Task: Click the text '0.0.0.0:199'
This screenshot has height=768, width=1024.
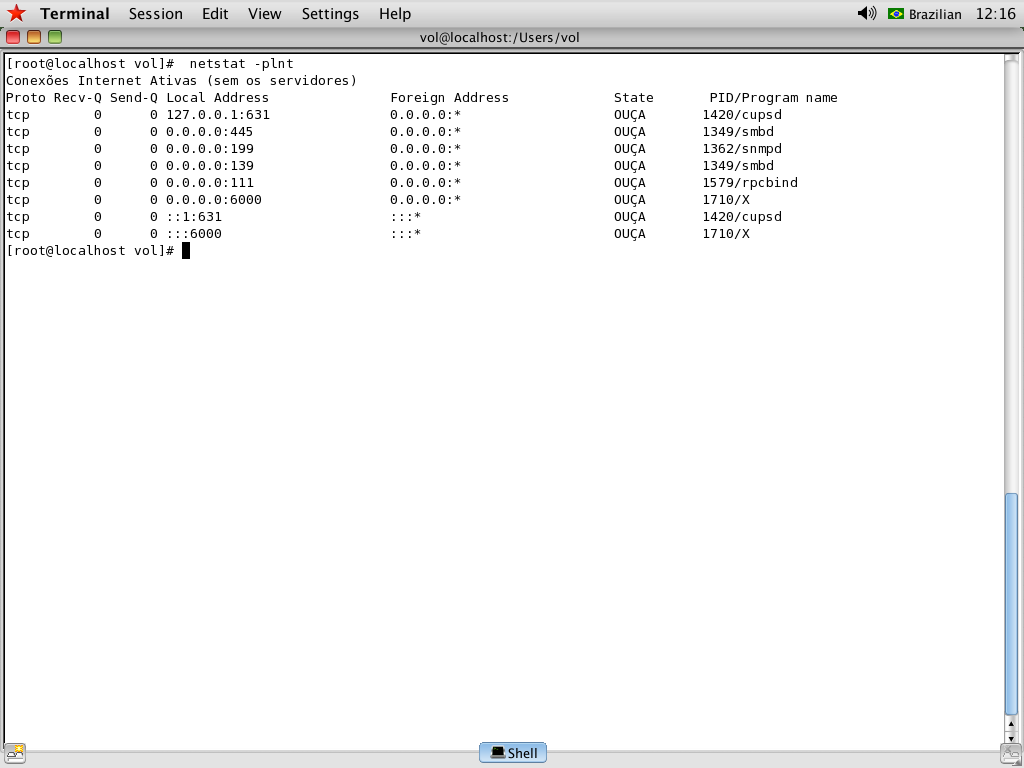Action: coord(209,149)
